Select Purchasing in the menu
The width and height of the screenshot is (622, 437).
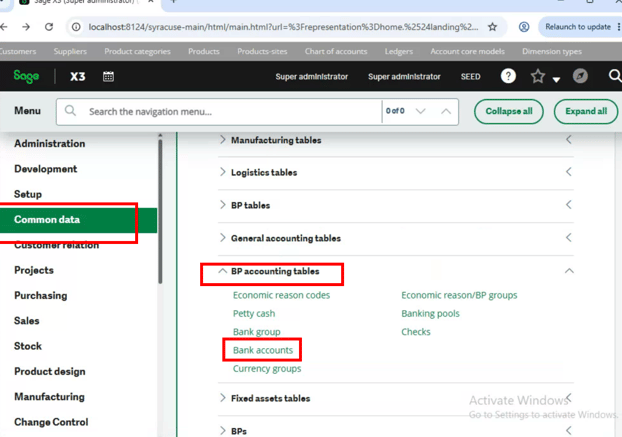tap(40, 295)
